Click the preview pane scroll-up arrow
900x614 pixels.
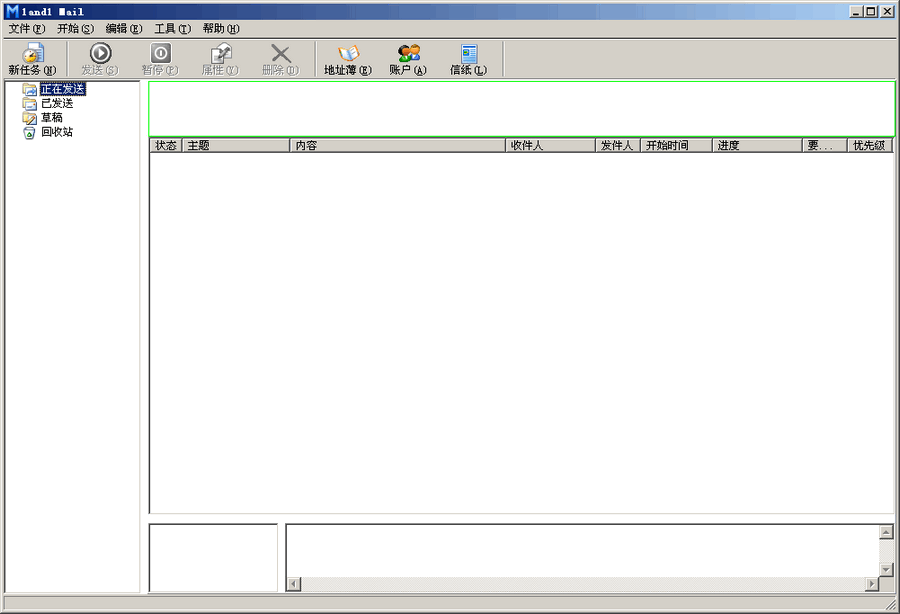(x=886, y=531)
